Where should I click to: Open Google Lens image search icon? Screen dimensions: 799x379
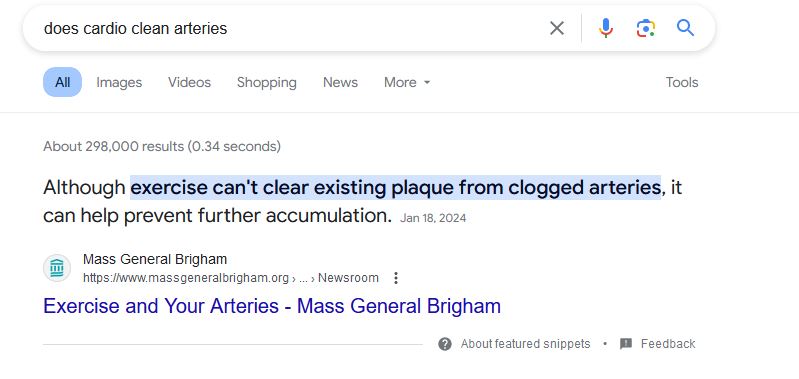(646, 28)
